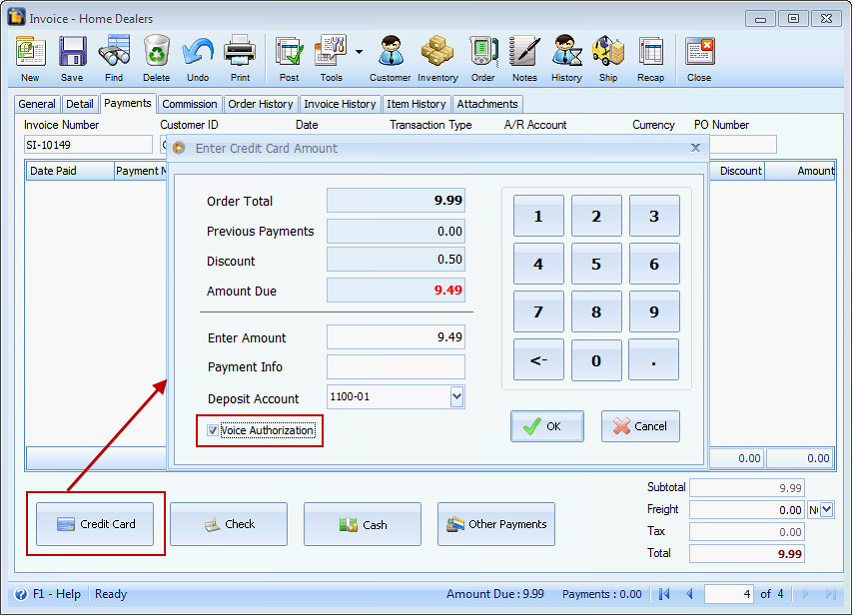Viewport: 853px width, 616px height.
Task: Close the Enter Credit Card Amount dialog
Action: point(695,148)
